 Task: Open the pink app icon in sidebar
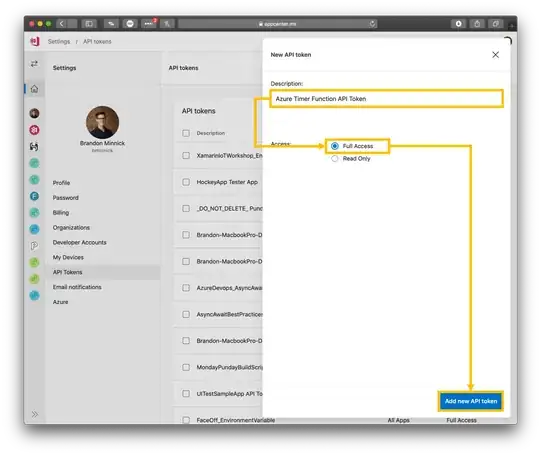pyautogui.click(x=34, y=130)
